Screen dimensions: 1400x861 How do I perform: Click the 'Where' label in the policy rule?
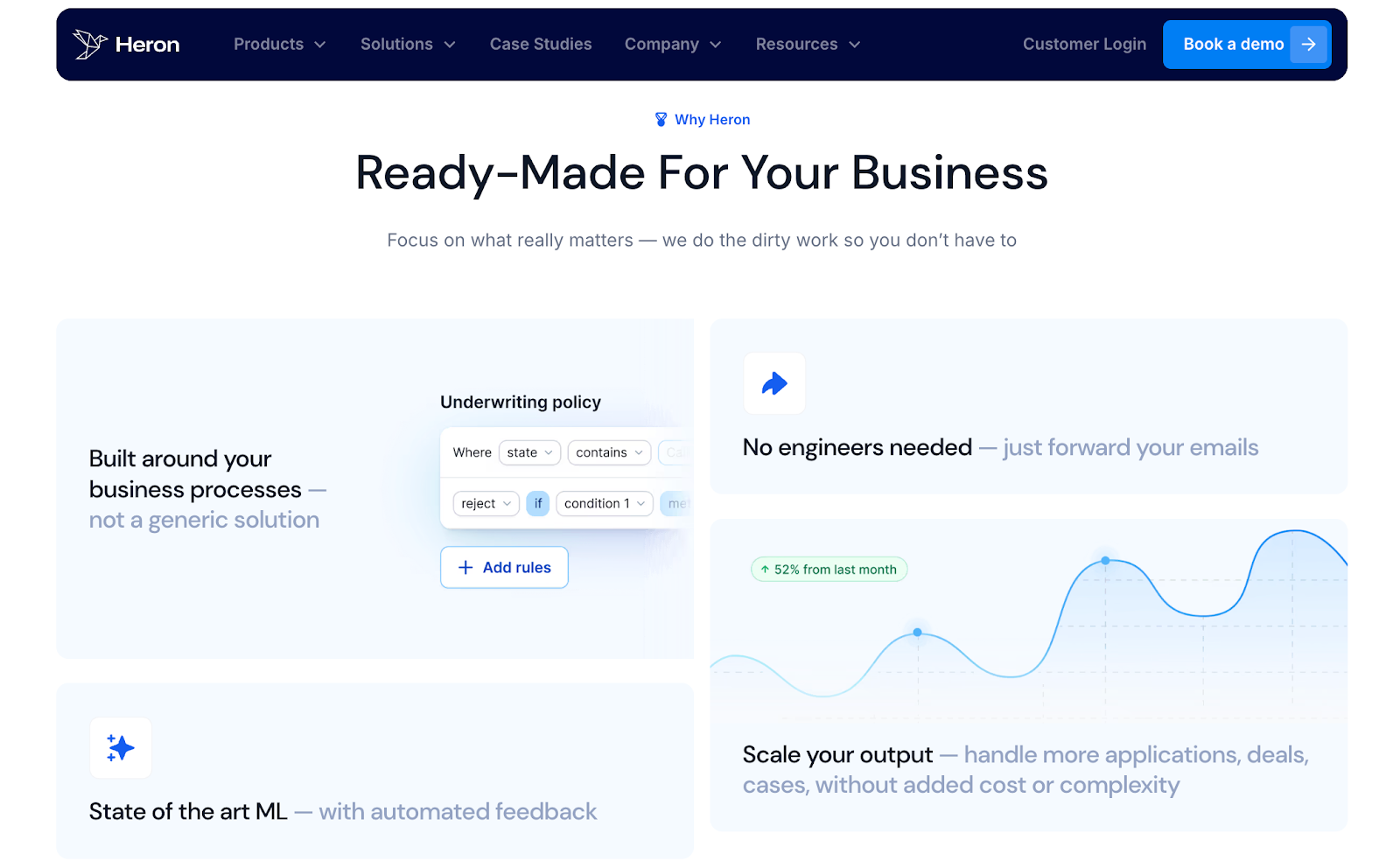pyautogui.click(x=472, y=452)
